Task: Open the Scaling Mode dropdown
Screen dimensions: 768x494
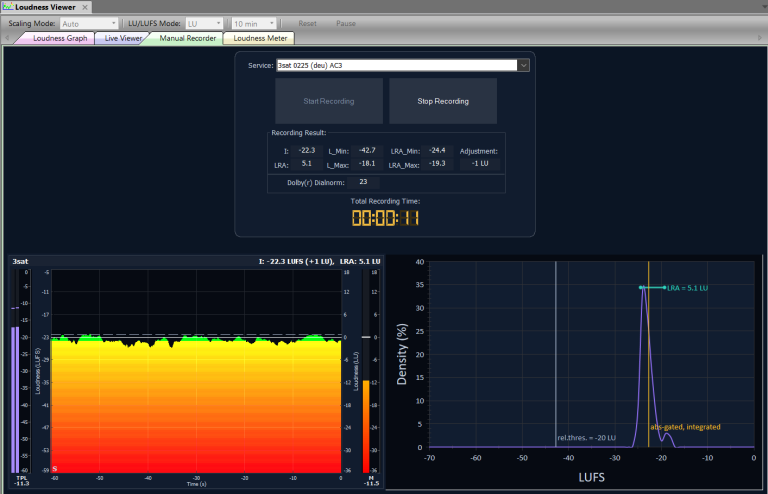Action: (x=89, y=24)
